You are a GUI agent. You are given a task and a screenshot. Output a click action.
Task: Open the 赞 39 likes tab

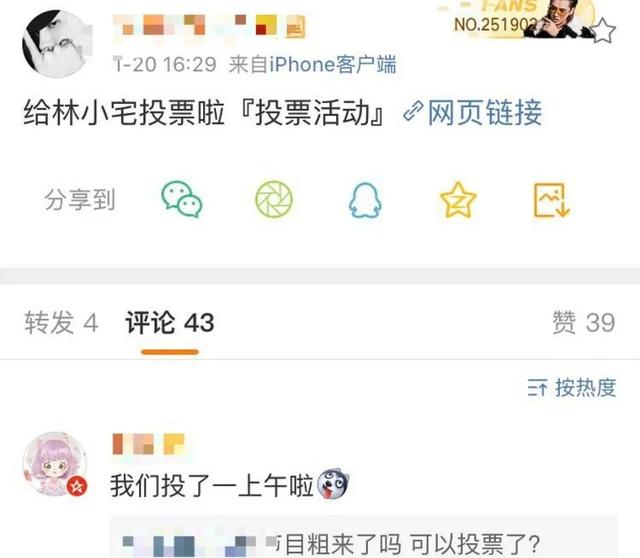(x=584, y=322)
